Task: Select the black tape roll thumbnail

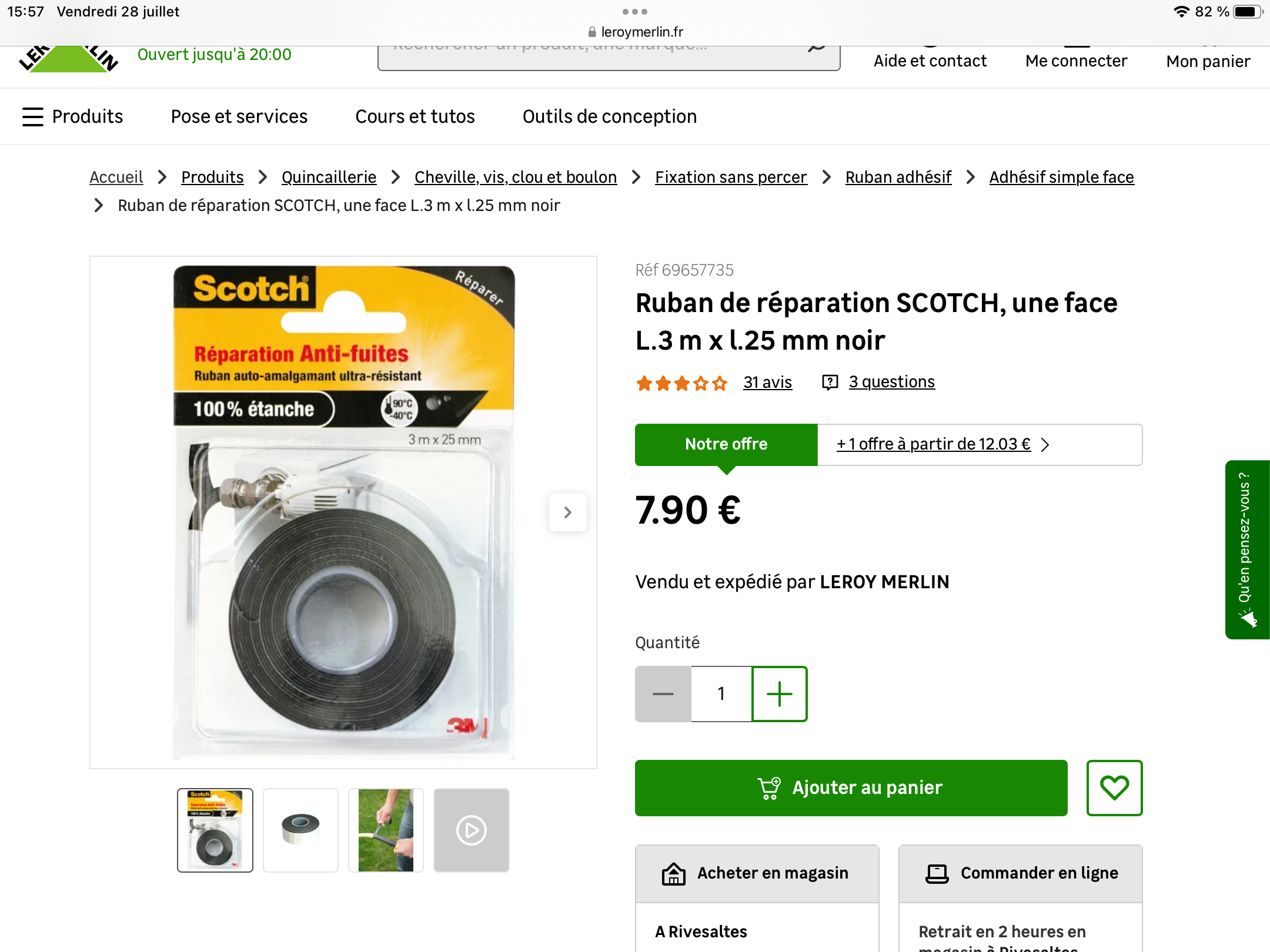Action: point(301,830)
